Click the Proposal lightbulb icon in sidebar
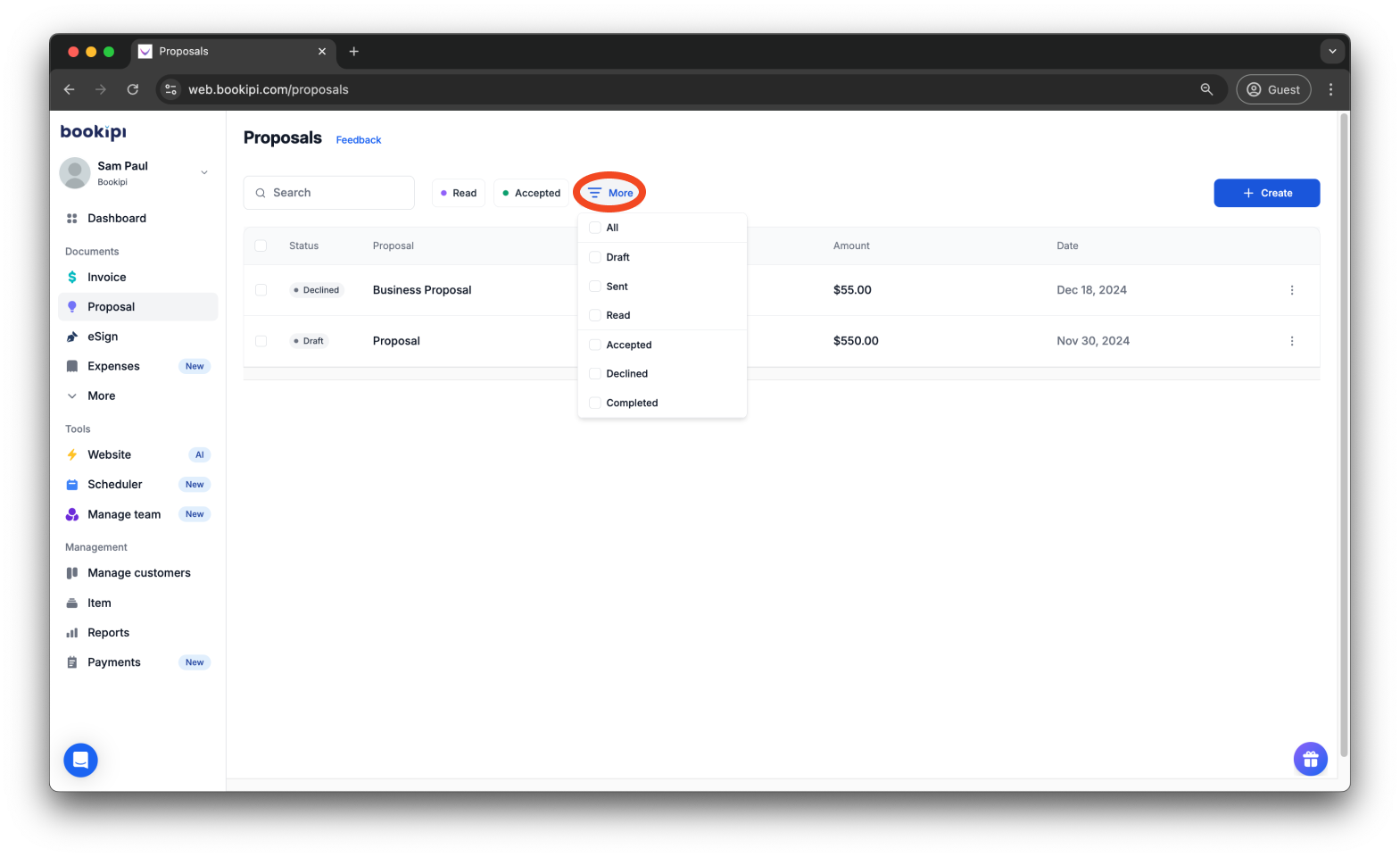This screenshot has height=857, width=1400. (x=72, y=307)
